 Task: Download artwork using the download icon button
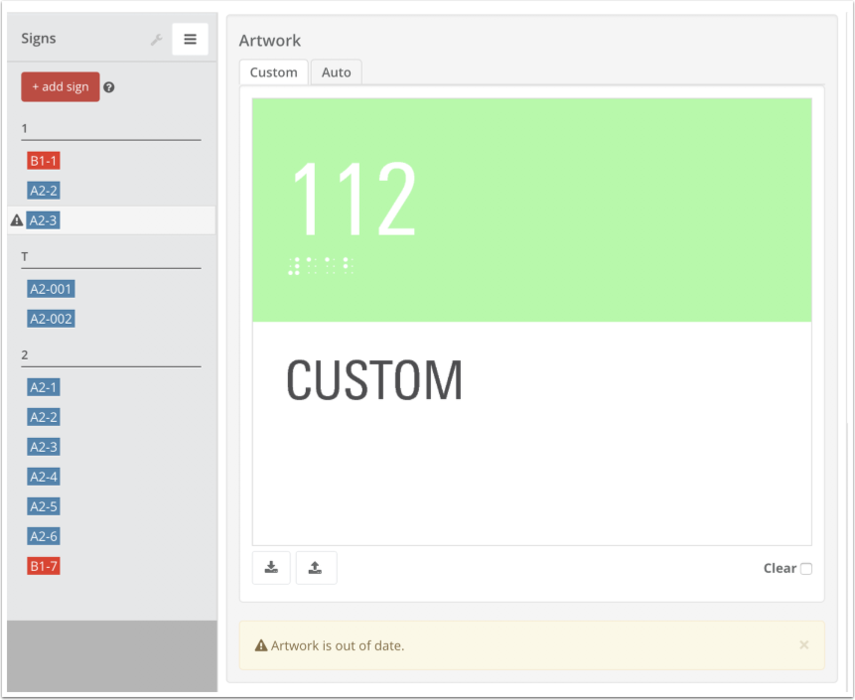click(x=271, y=568)
